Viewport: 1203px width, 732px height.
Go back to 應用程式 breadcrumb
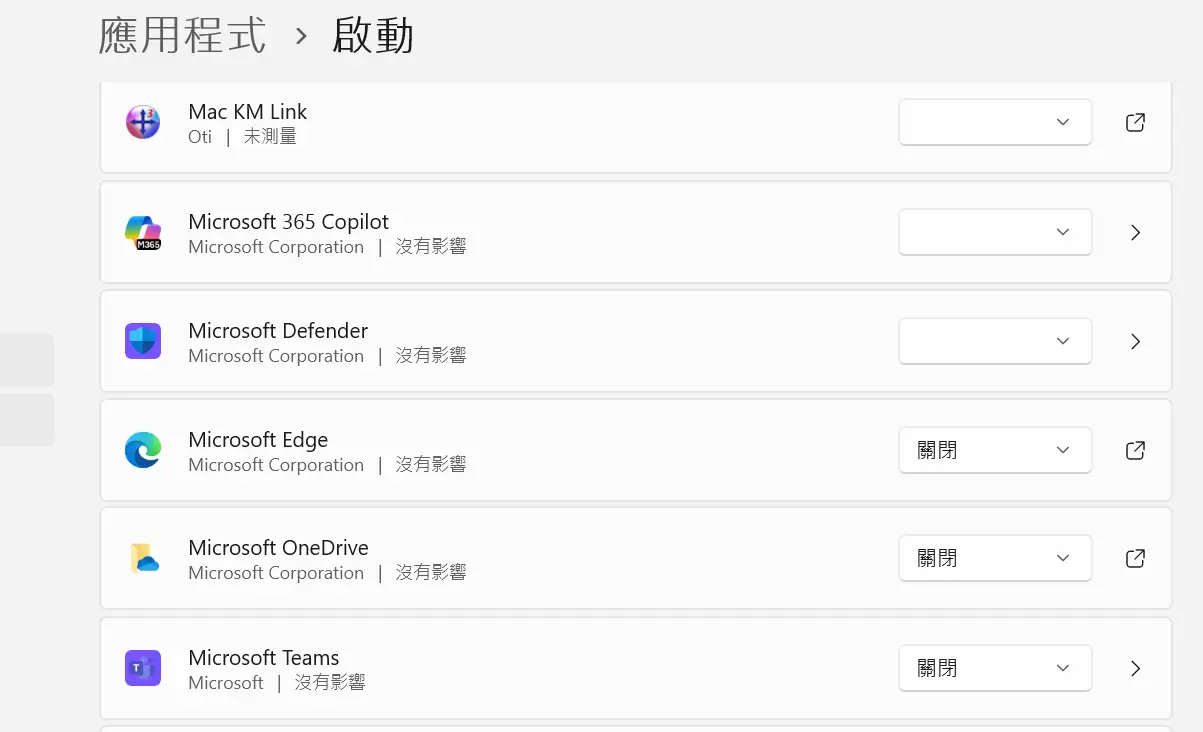click(183, 36)
